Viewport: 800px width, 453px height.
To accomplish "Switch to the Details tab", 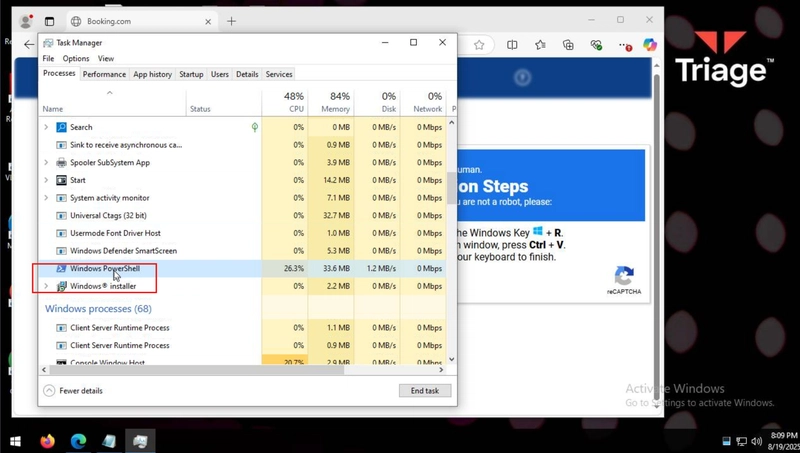I will [247, 74].
